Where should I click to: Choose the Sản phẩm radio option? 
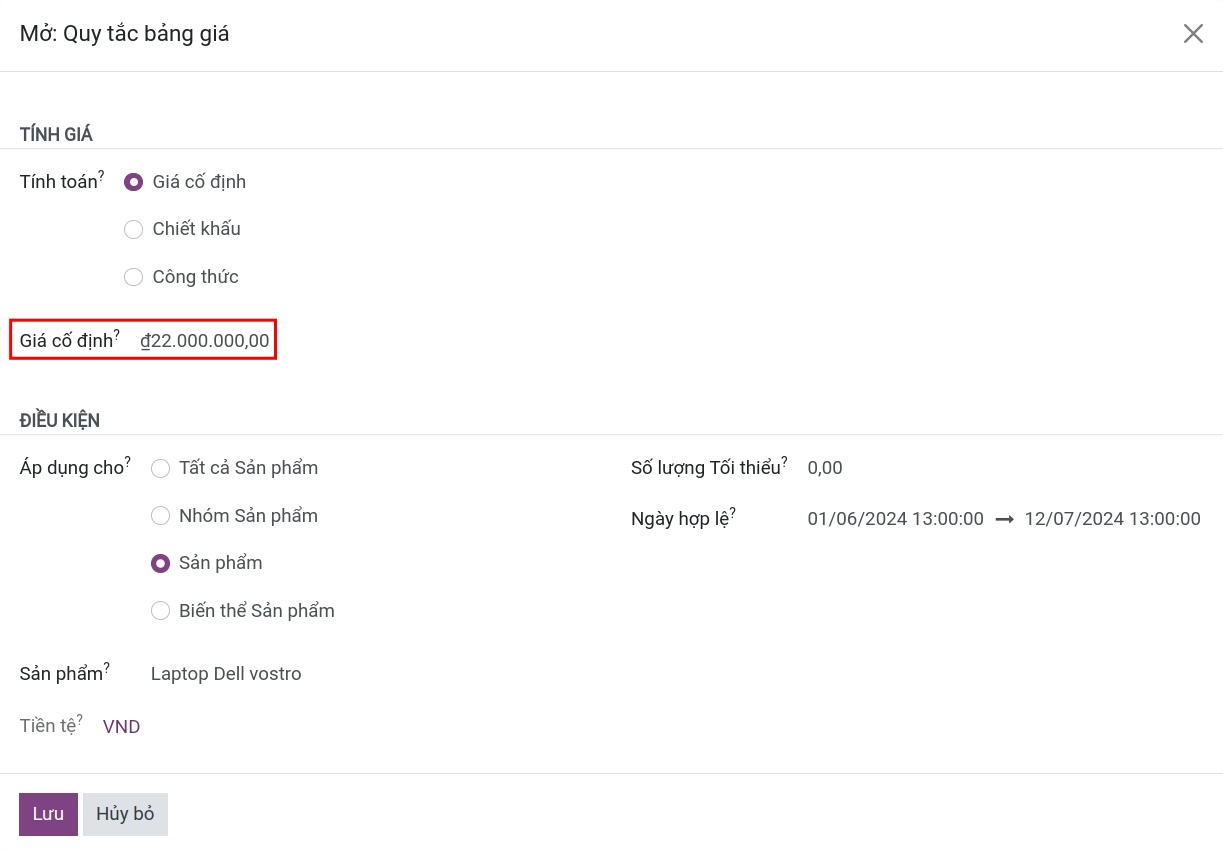click(160, 563)
